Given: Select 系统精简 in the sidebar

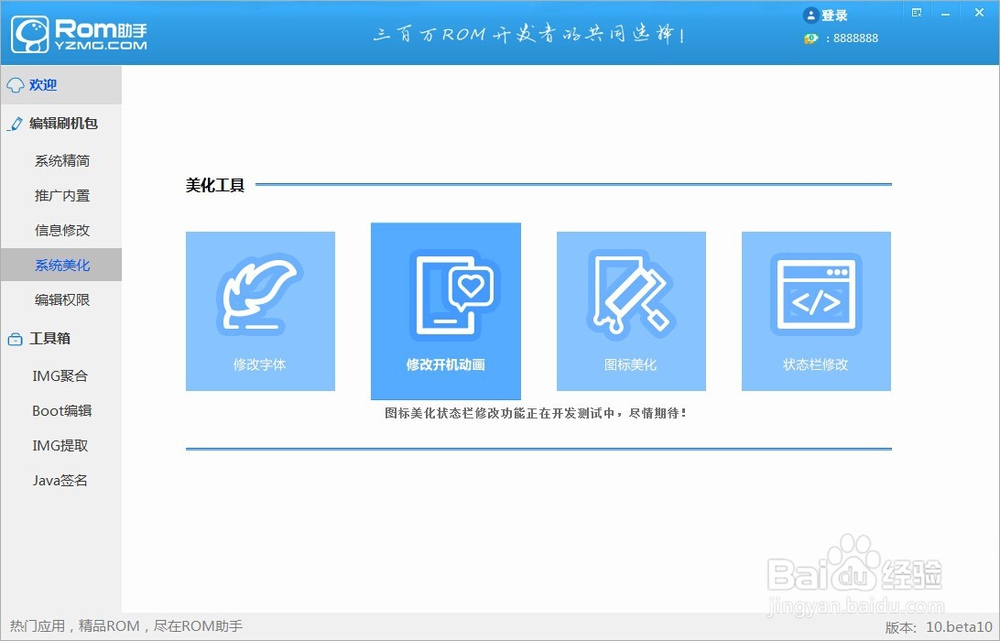Looking at the screenshot, I should 63,160.
